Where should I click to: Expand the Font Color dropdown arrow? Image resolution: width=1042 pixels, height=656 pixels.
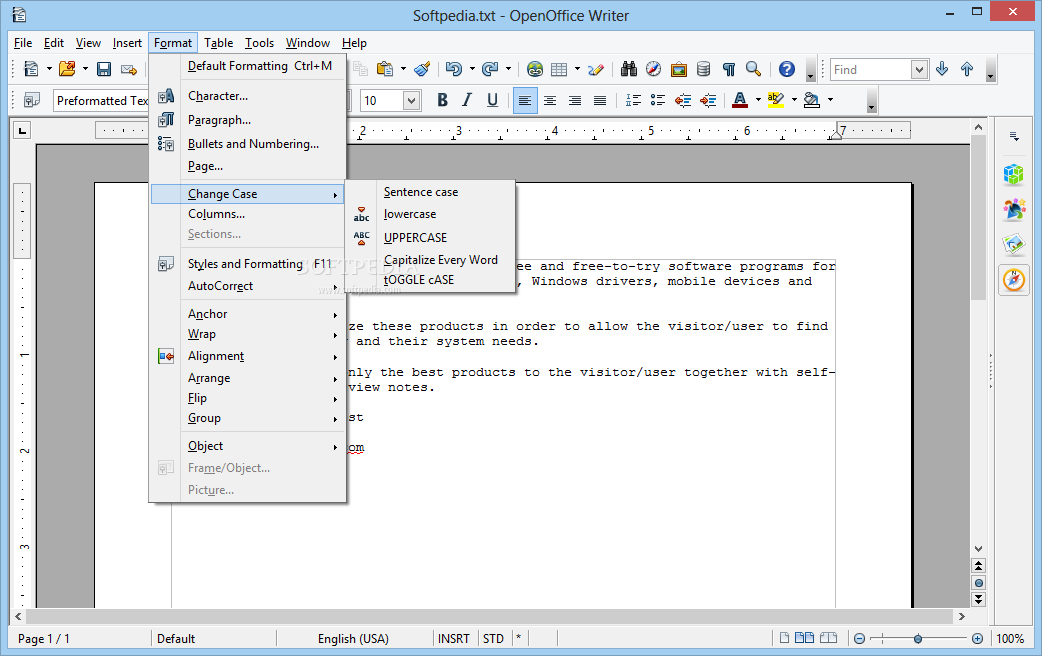click(x=758, y=100)
